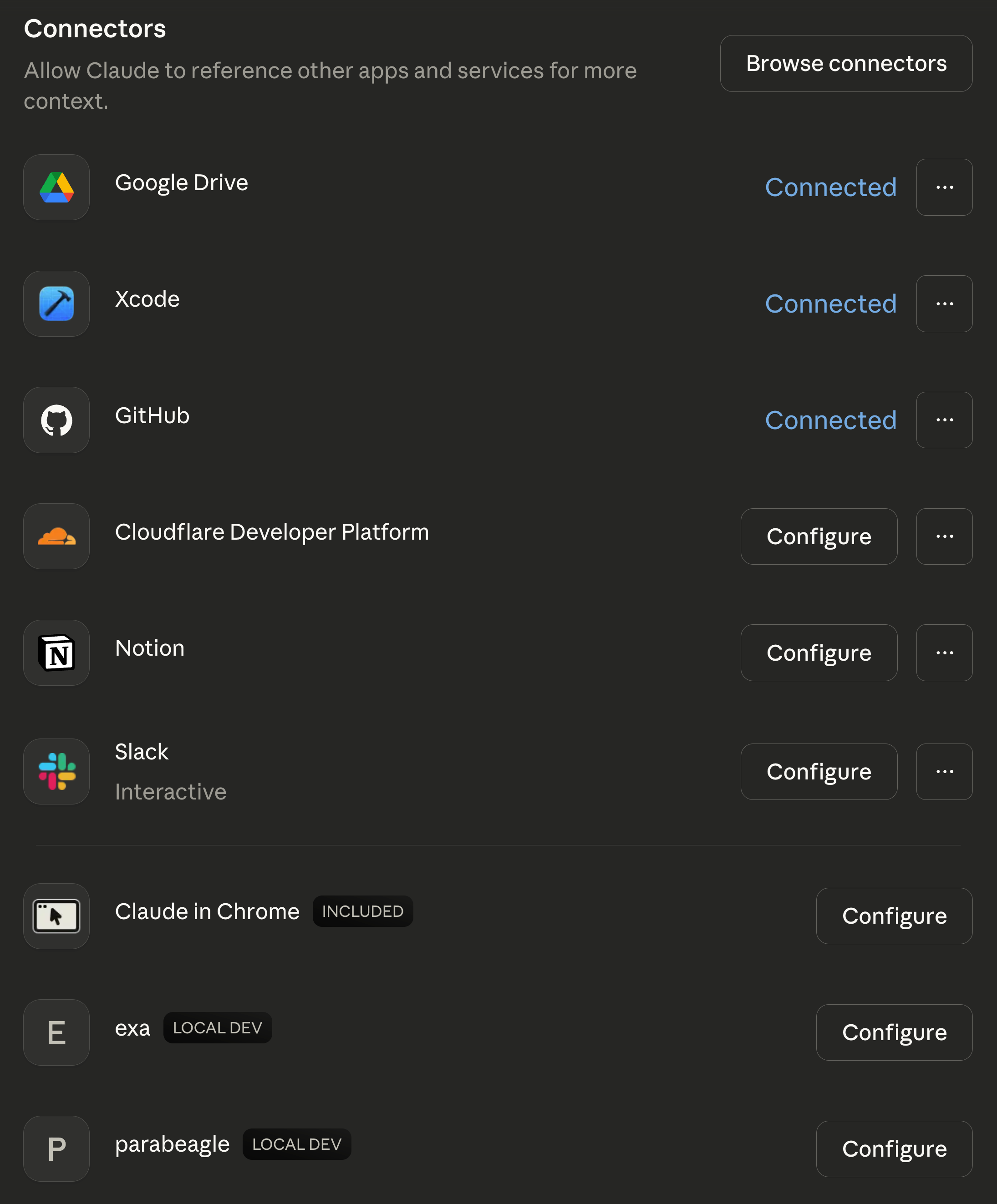This screenshot has width=997, height=1204.
Task: Open the Slack connector's three-dot menu
Action: click(x=944, y=772)
